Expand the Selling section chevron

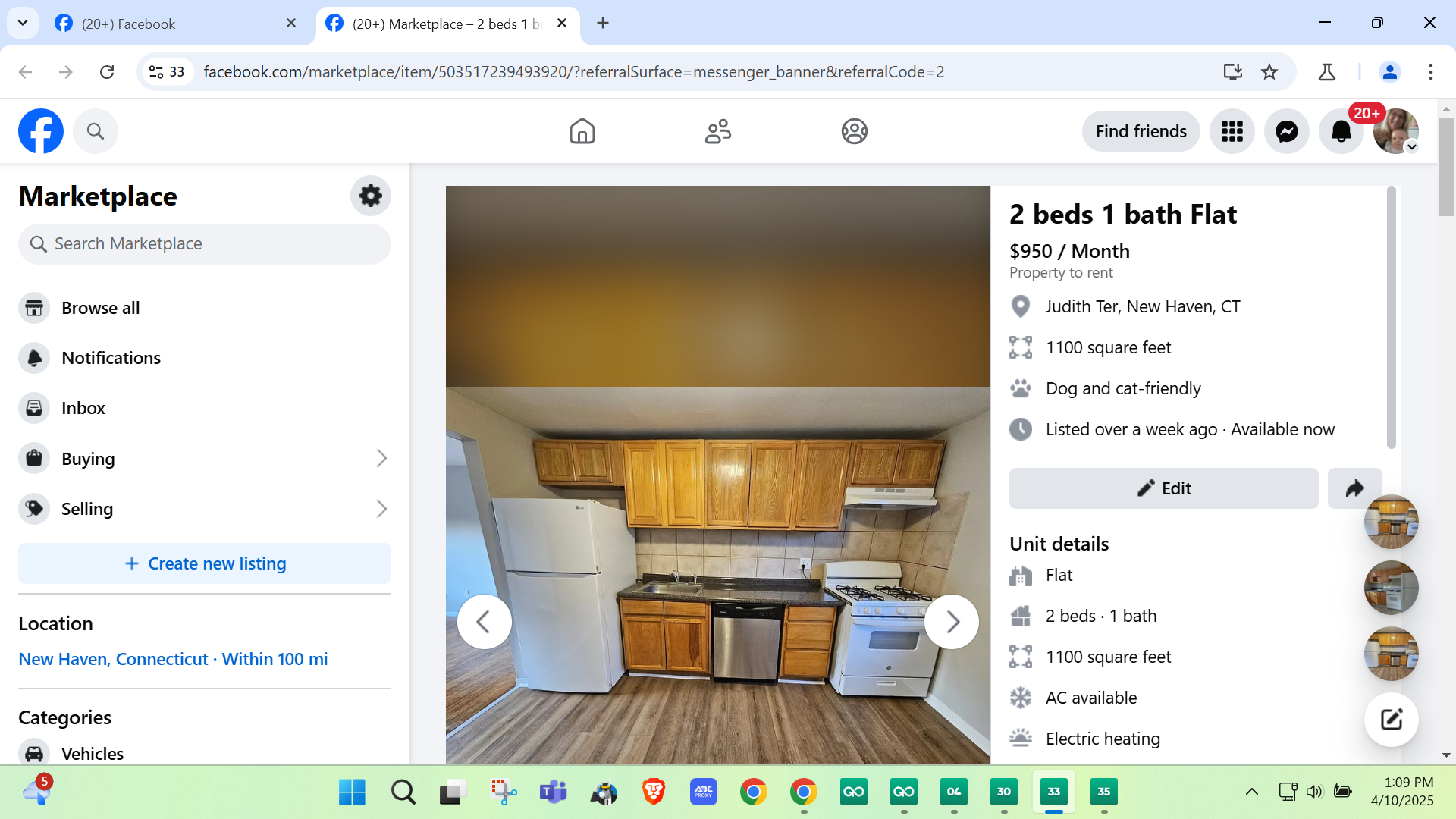[x=381, y=509]
